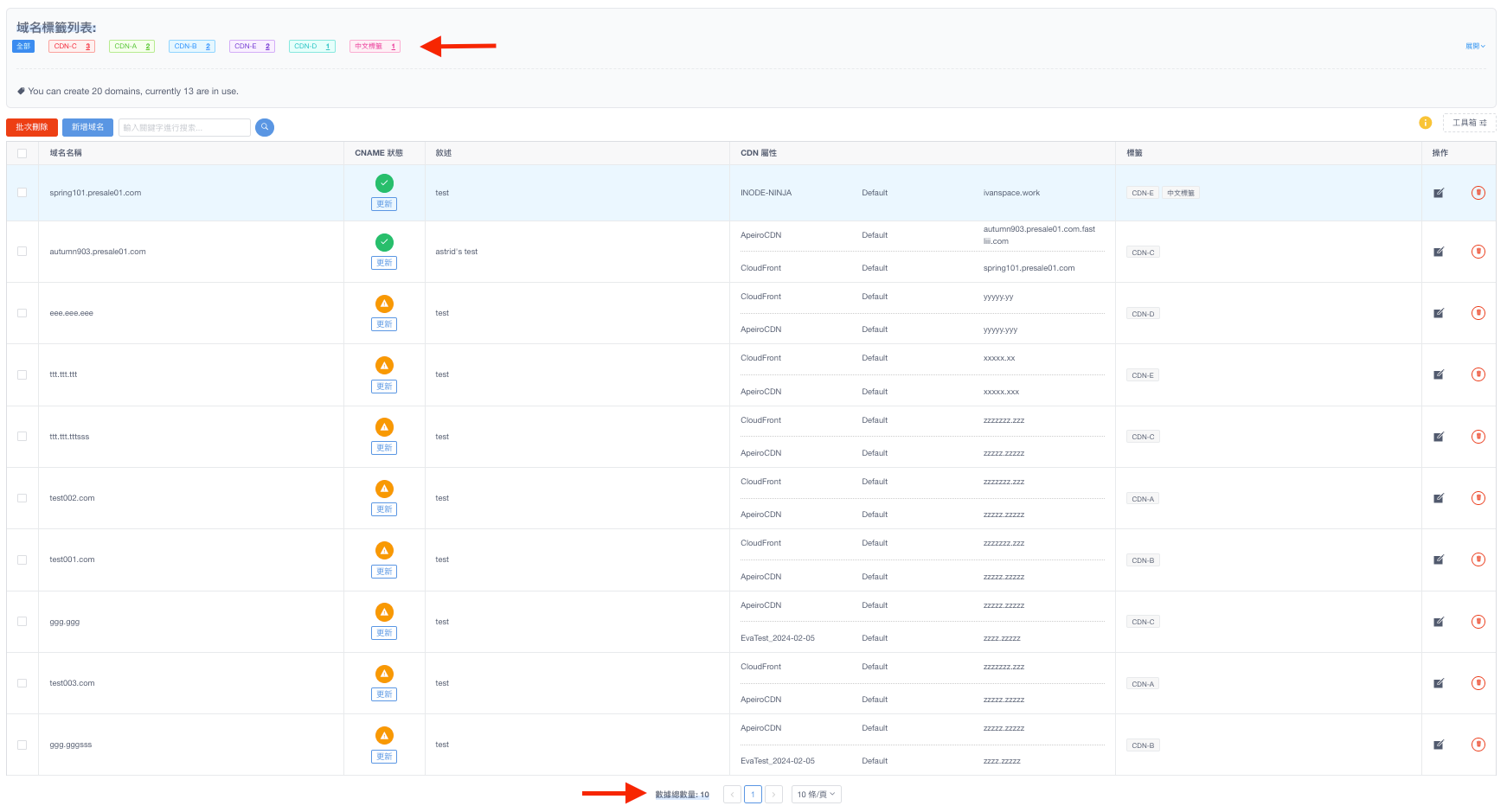Image resolution: width=1507 pixels, height=812 pixels.
Task: Edit the spring101.presale01.com row
Action: coord(1439,193)
